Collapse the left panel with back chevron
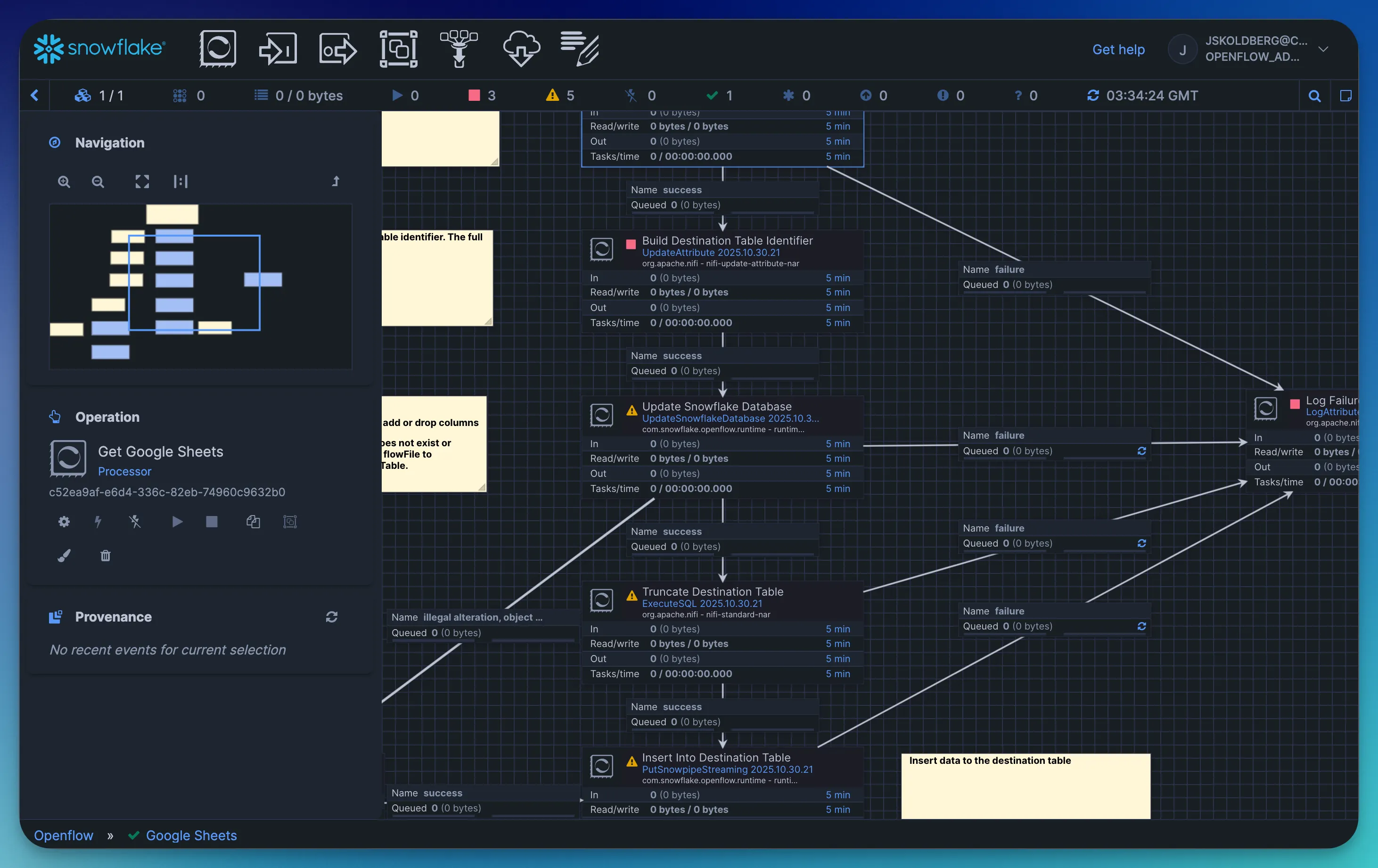The width and height of the screenshot is (1378, 868). [34, 95]
